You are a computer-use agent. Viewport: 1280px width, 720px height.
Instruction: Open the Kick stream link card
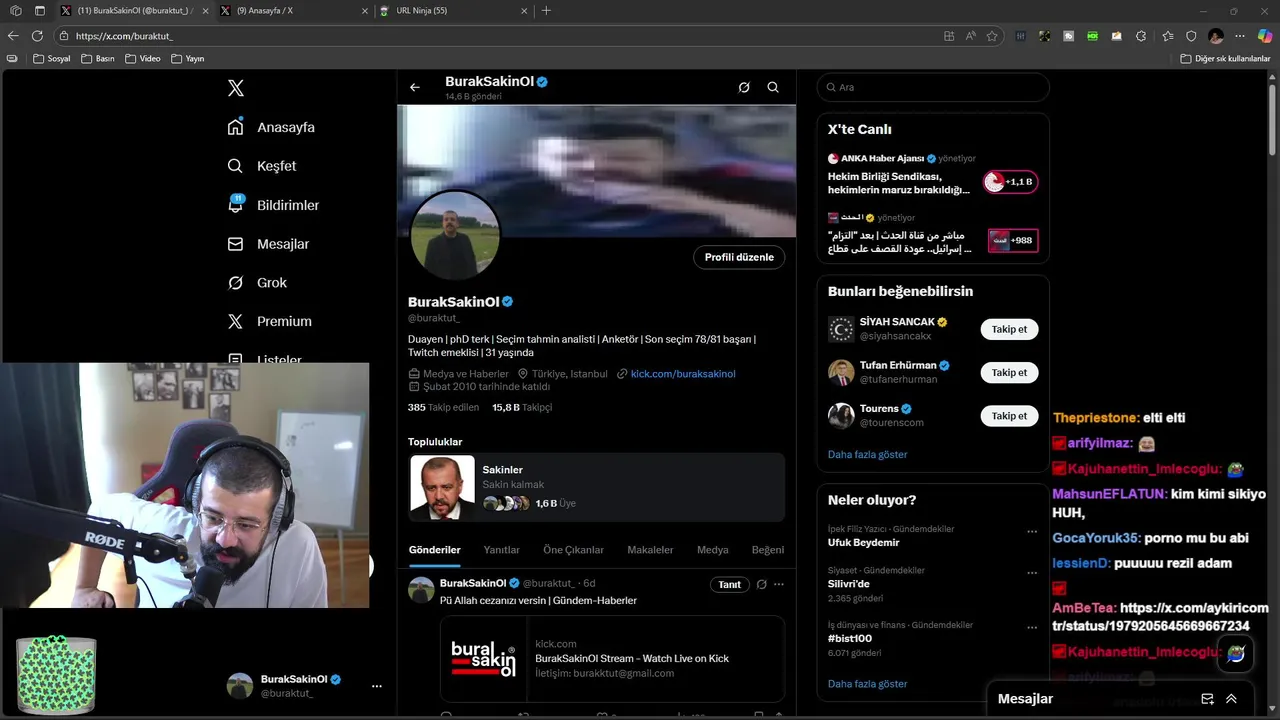[x=612, y=658]
